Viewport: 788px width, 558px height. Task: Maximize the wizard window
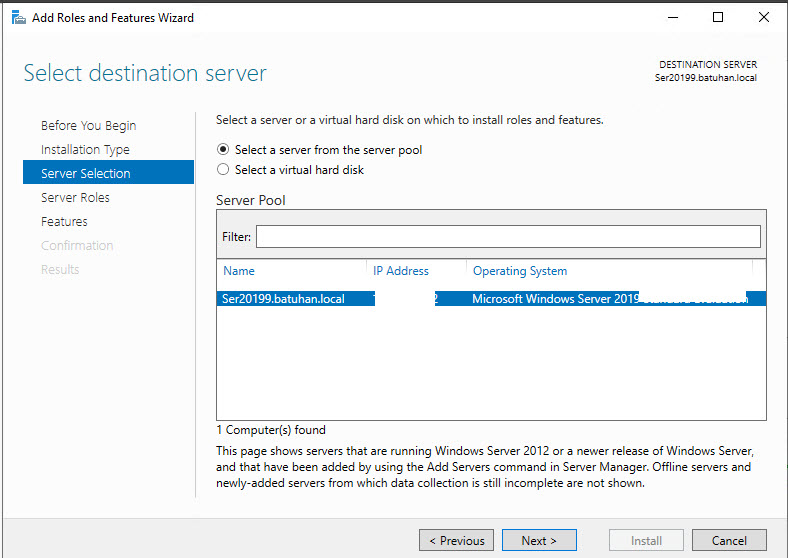(x=718, y=17)
